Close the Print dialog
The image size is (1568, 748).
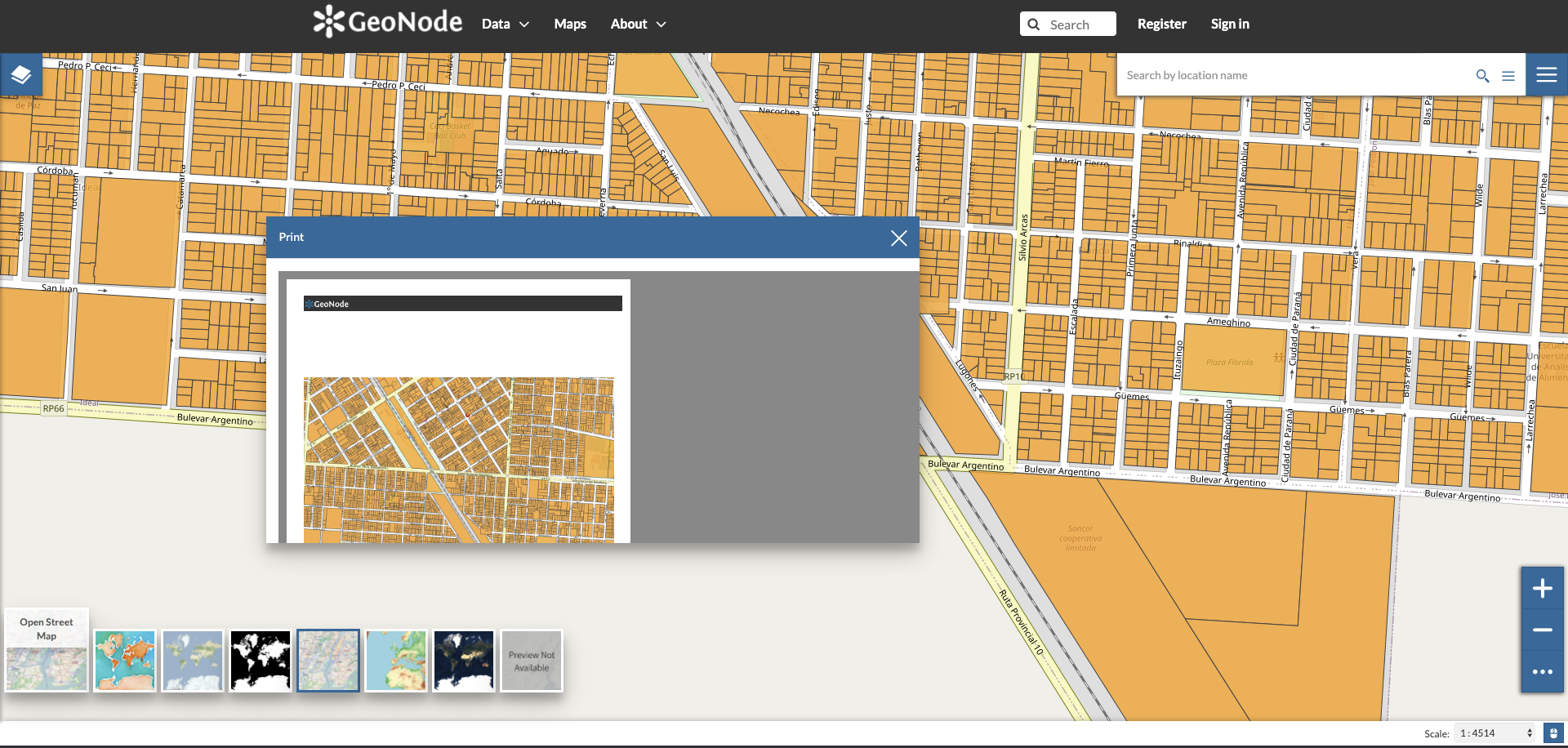[x=898, y=238]
